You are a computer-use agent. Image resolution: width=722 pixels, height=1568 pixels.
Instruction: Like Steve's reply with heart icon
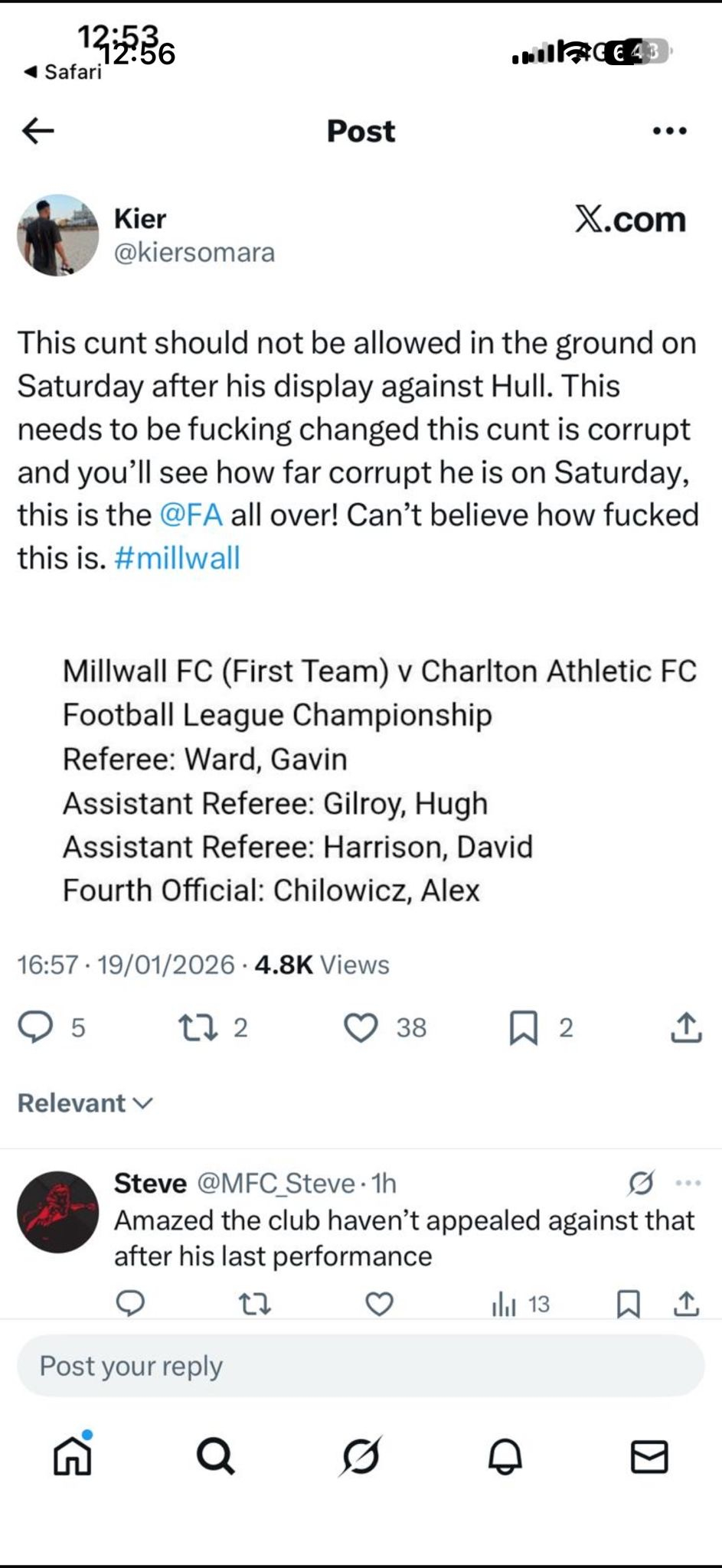(378, 1303)
